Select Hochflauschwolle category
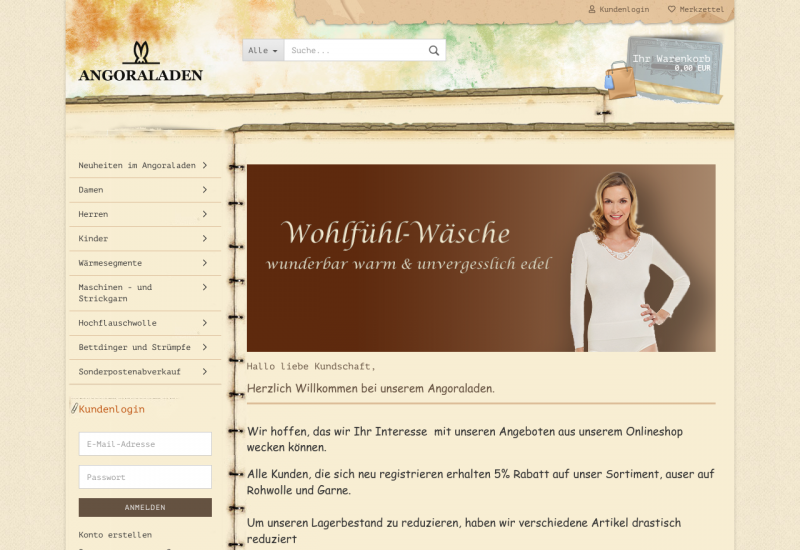This screenshot has height=550, width=800. (x=117, y=323)
